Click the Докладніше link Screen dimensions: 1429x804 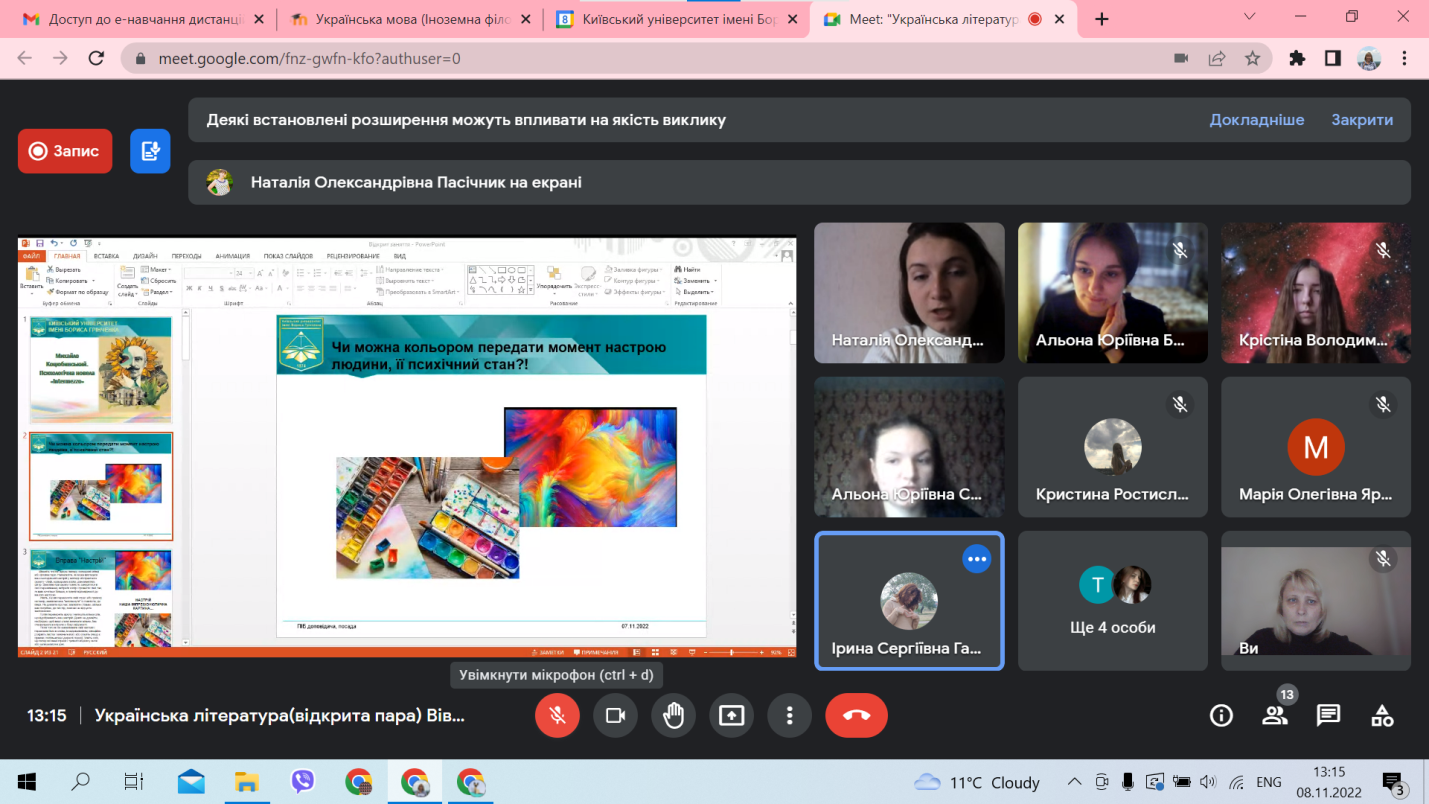1256,120
